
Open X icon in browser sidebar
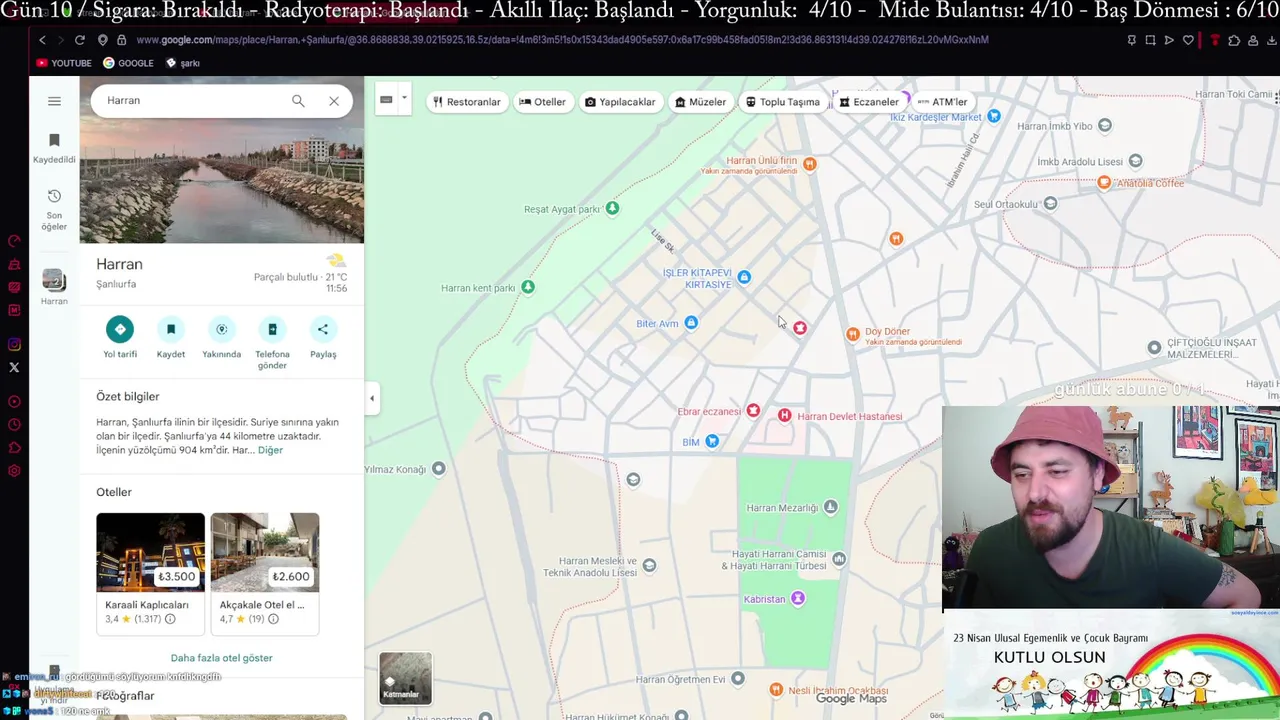click(x=14, y=367)
